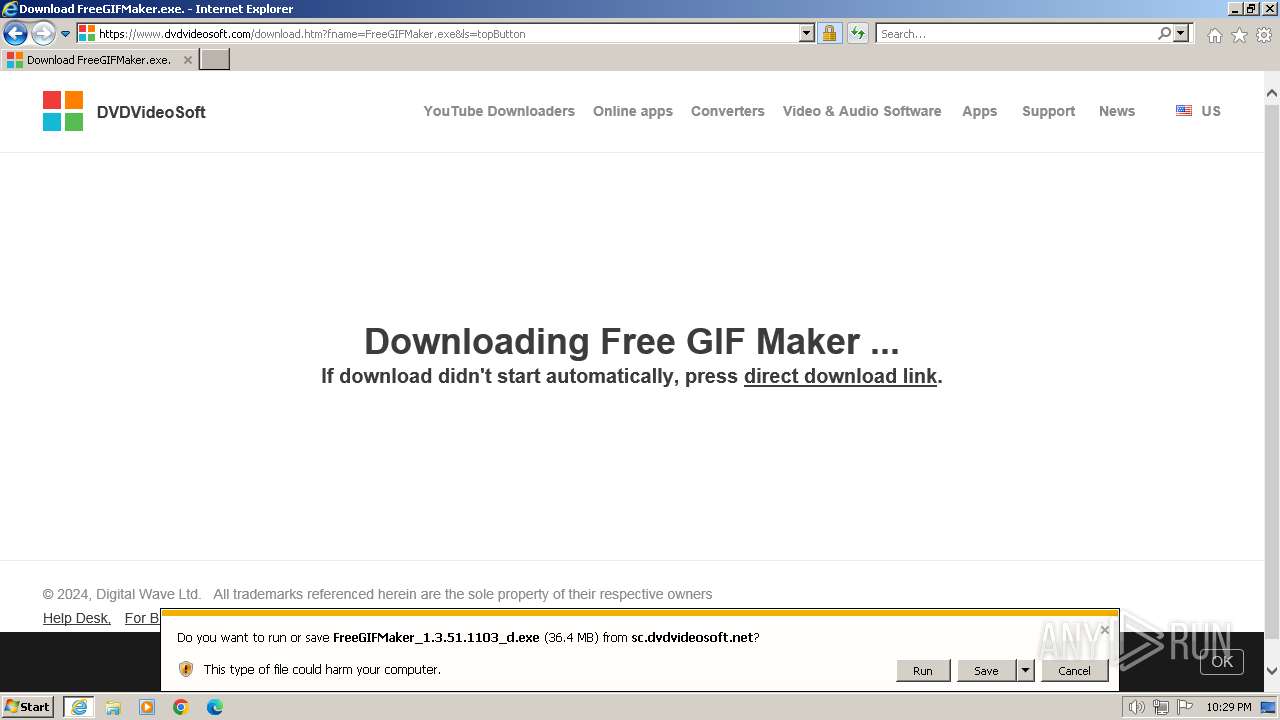Click Internet Explorer taskbar icon

pyautogui.click(x=79, y=707)
